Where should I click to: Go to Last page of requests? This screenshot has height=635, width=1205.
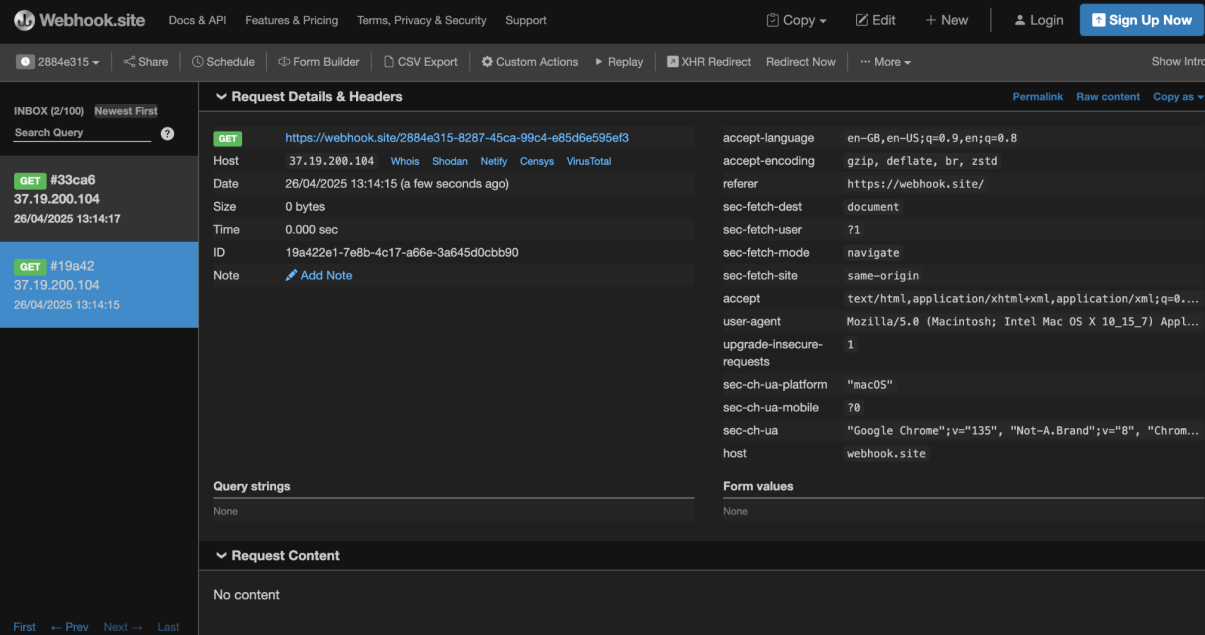click(x=168, y=627)
